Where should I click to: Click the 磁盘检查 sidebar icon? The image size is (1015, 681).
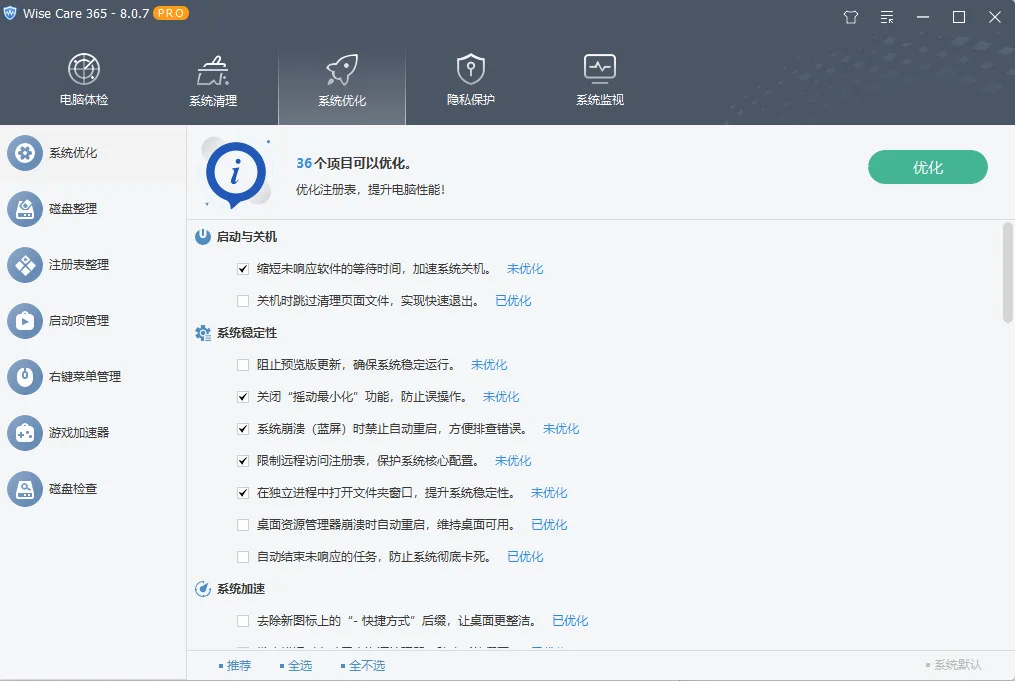tap(25, 489)
